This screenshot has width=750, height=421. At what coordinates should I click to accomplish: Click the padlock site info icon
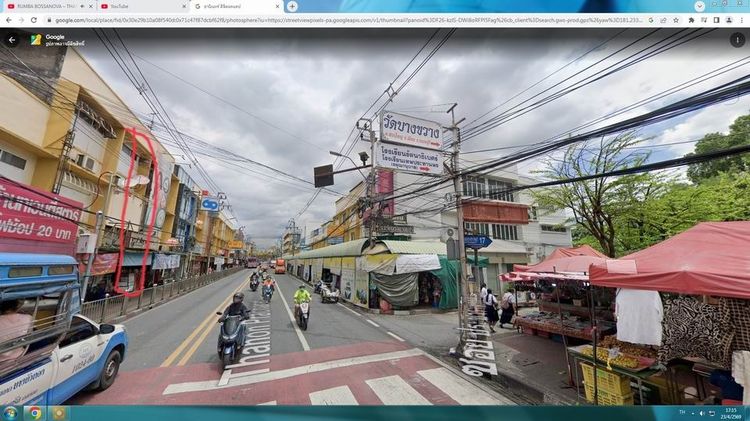49,20
